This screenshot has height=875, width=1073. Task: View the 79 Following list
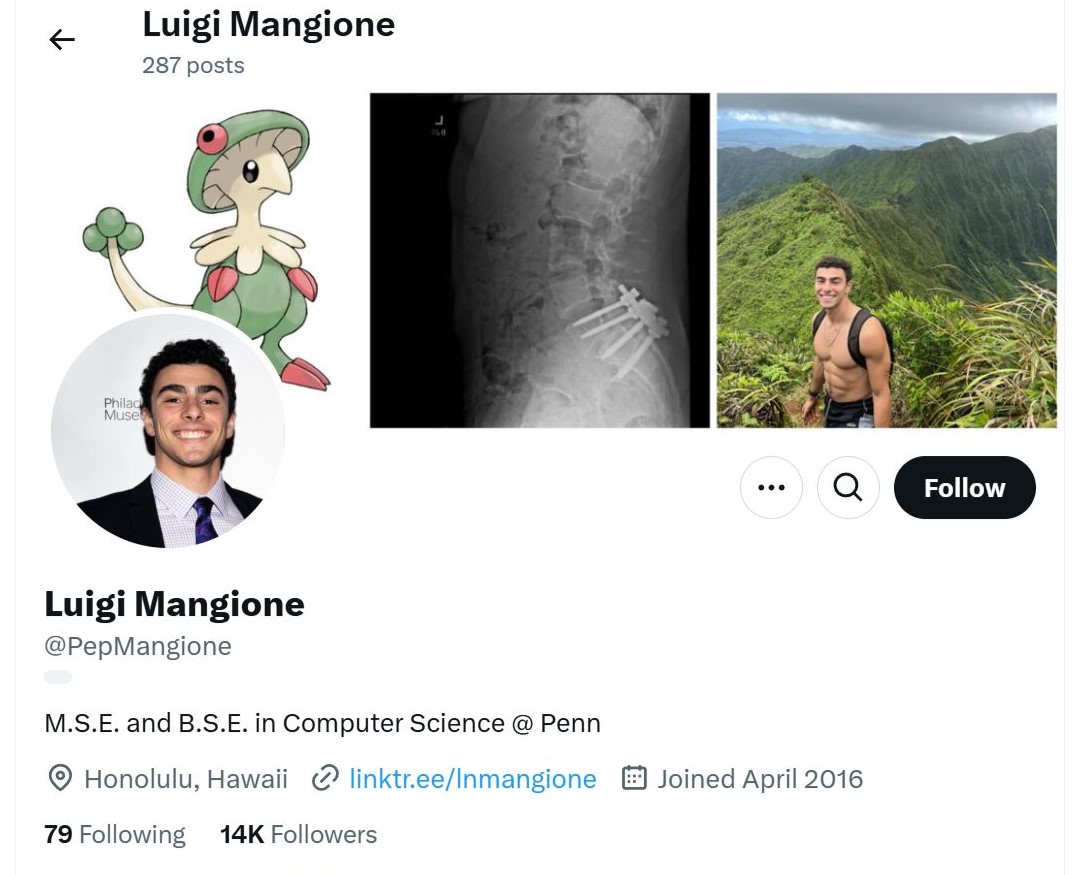[114, 834]
